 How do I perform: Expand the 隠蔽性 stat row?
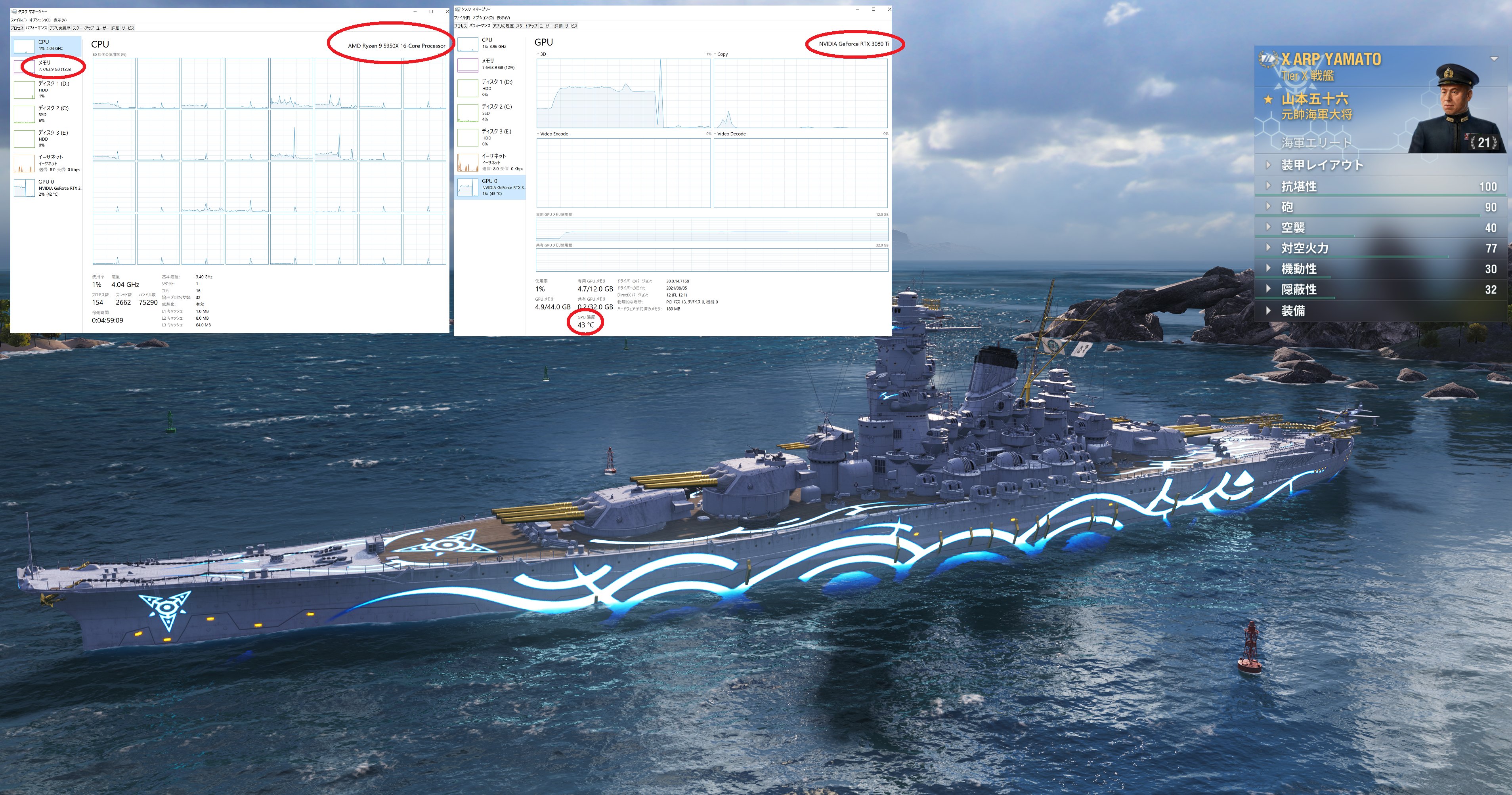(1299, 289)
